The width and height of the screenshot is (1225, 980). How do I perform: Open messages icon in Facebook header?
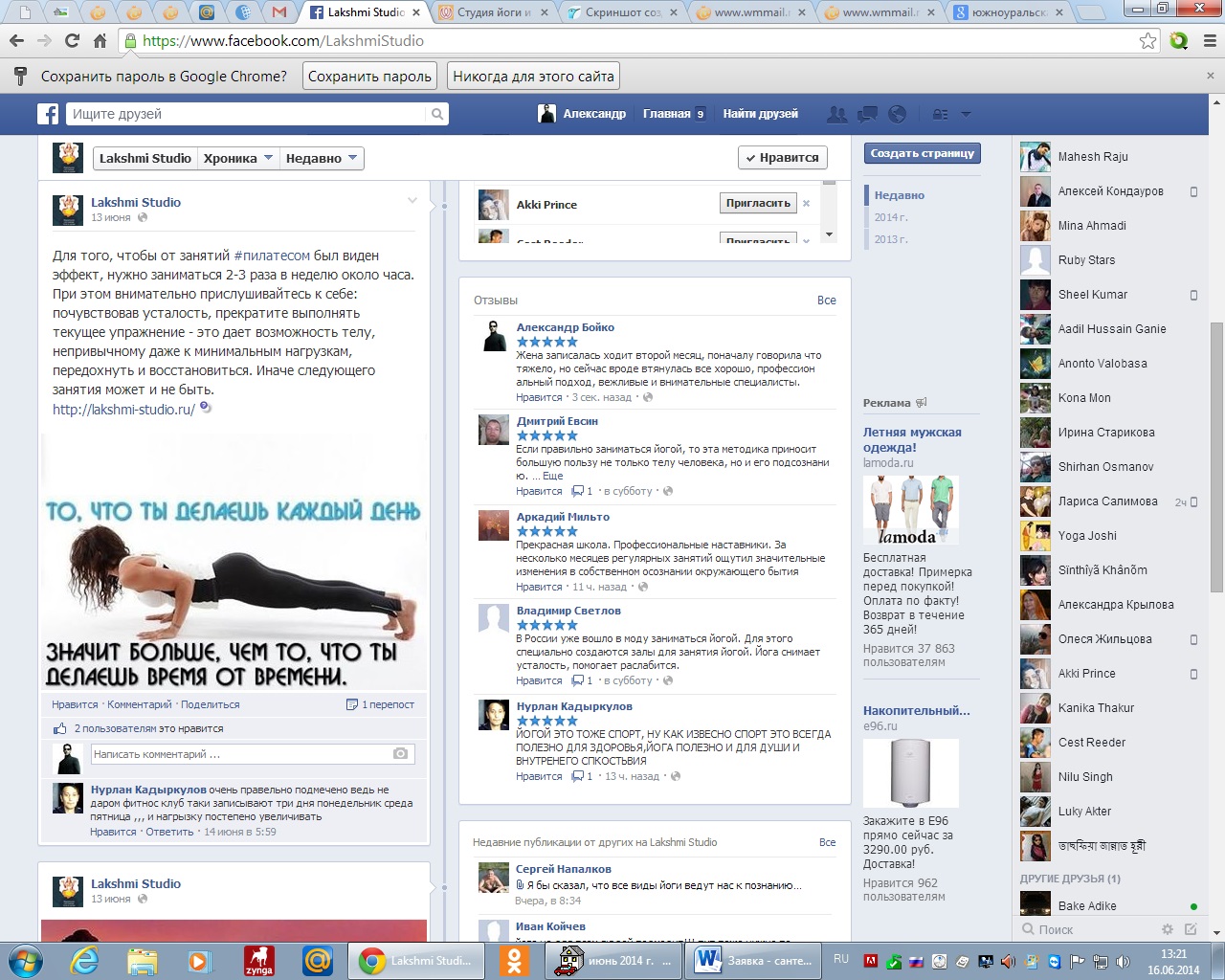tap(868, 114)
